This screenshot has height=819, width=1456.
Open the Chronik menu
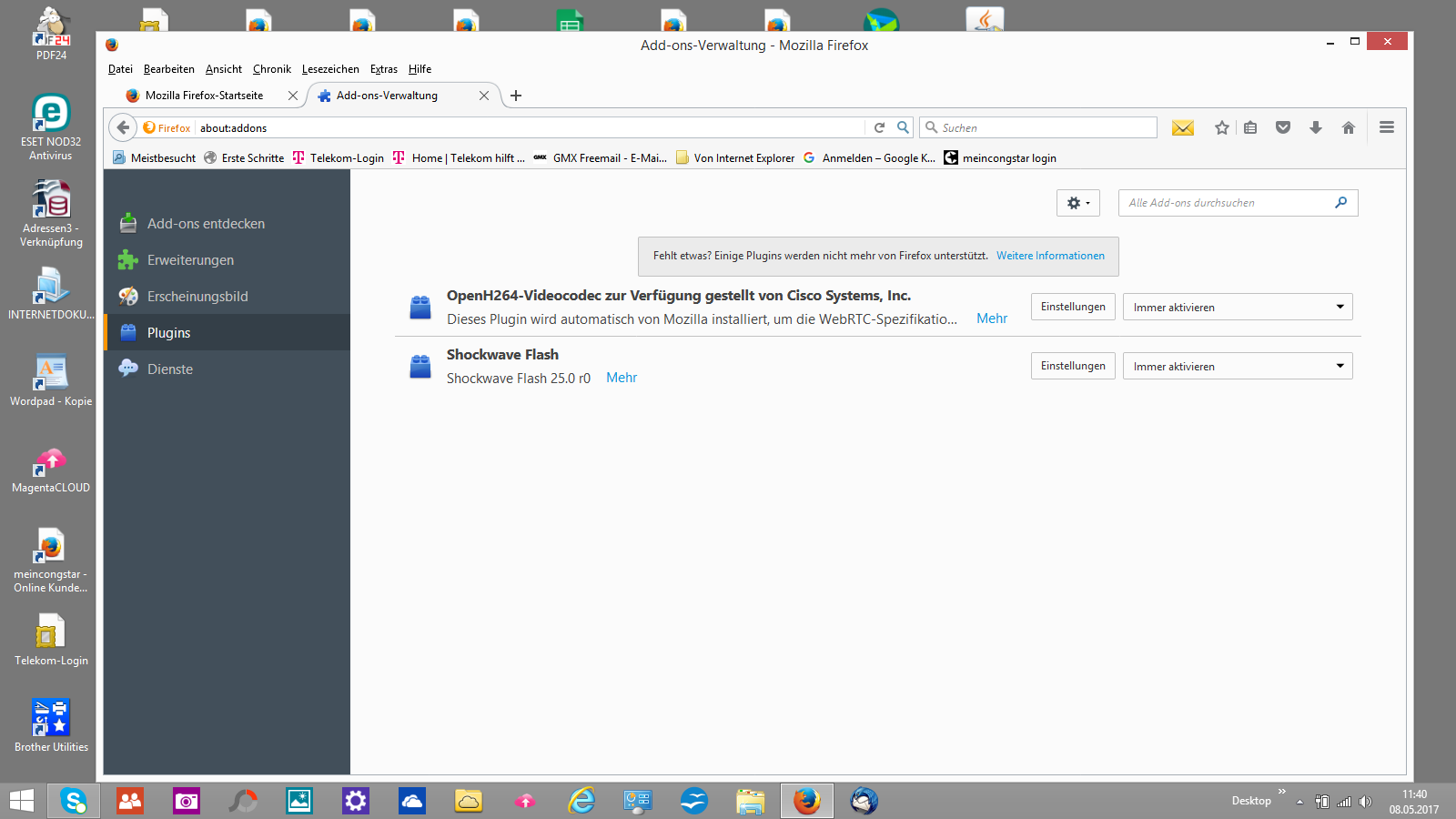pos(271,69)
